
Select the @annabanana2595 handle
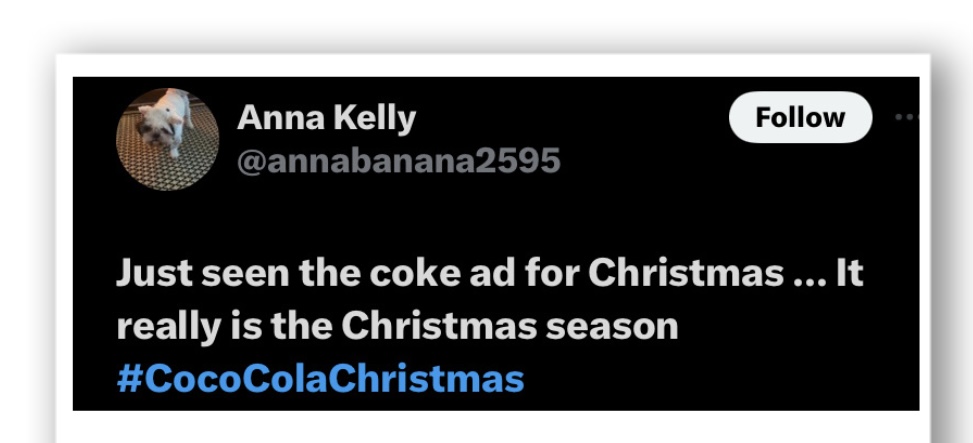point(398,160)
